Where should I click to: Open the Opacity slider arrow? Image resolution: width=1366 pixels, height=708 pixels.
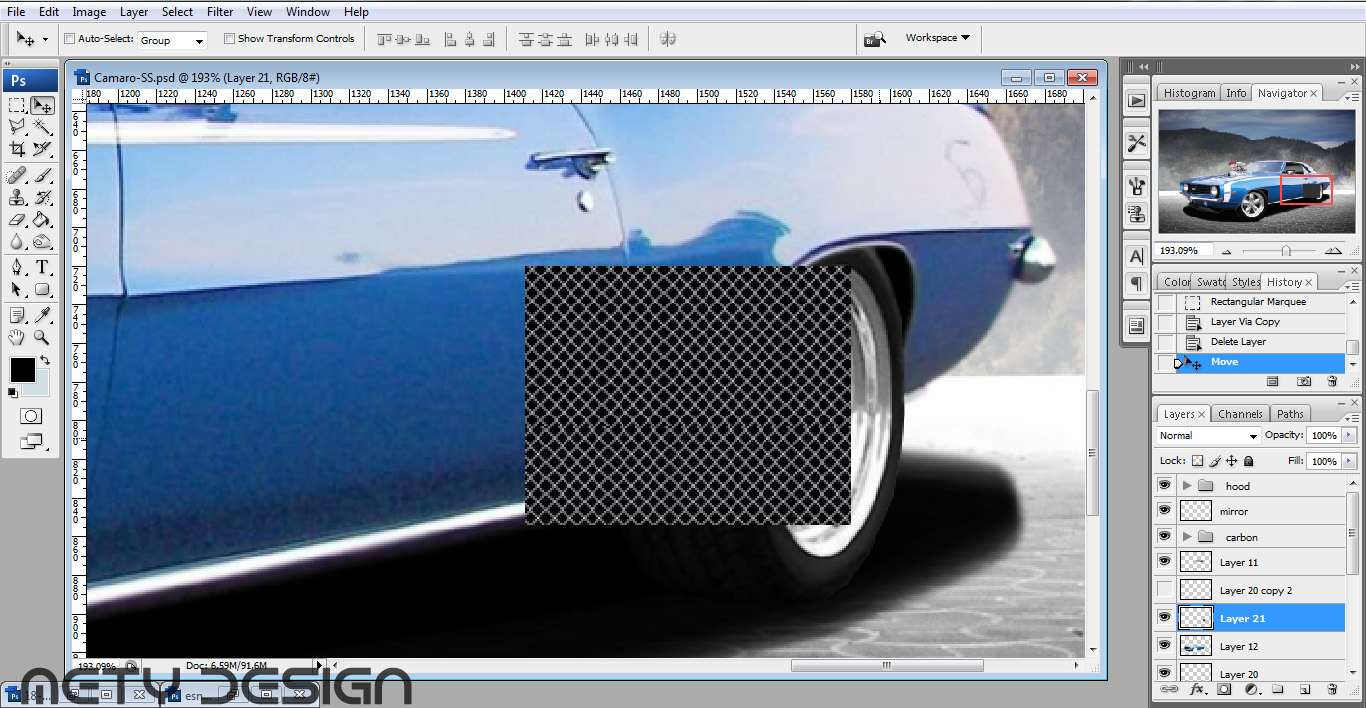click(1350, 436)
